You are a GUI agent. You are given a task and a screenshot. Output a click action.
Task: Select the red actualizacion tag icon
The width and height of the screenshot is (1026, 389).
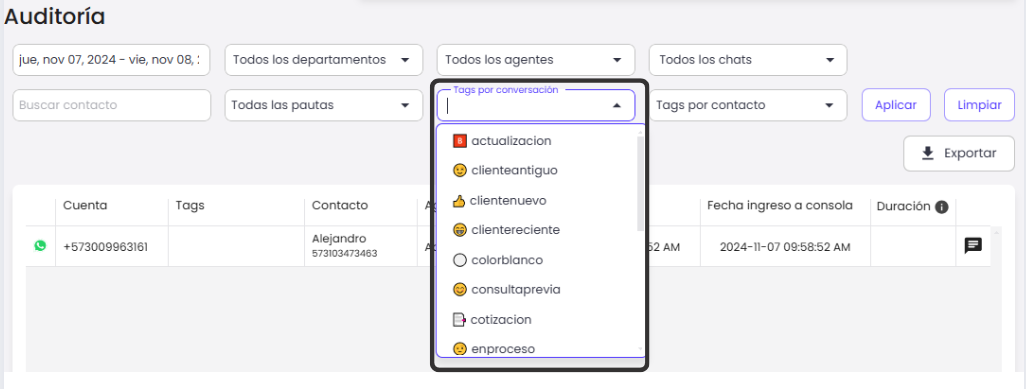(x=460, y=141)
